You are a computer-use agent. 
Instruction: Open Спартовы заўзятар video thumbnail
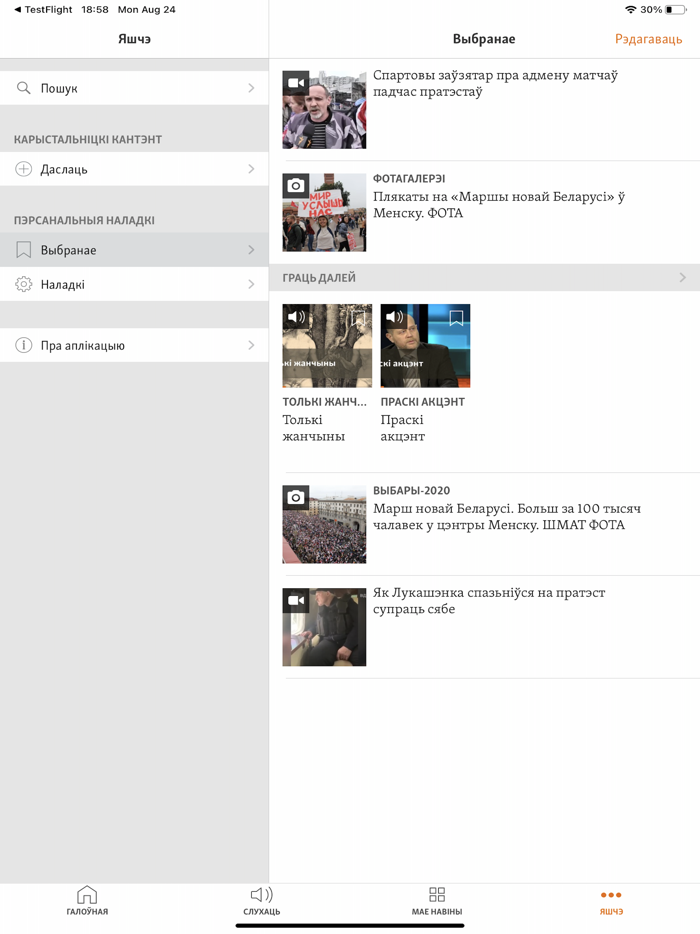[x=324, y=110]
